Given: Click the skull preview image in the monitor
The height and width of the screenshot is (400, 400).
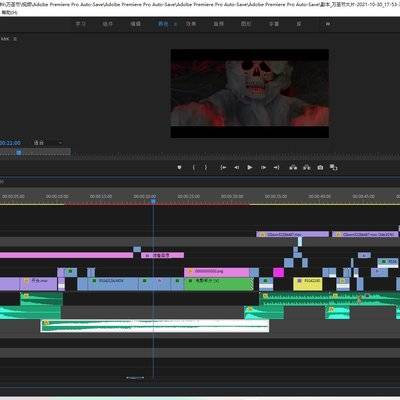Looking at the screenshot, I should click(250, 93).
